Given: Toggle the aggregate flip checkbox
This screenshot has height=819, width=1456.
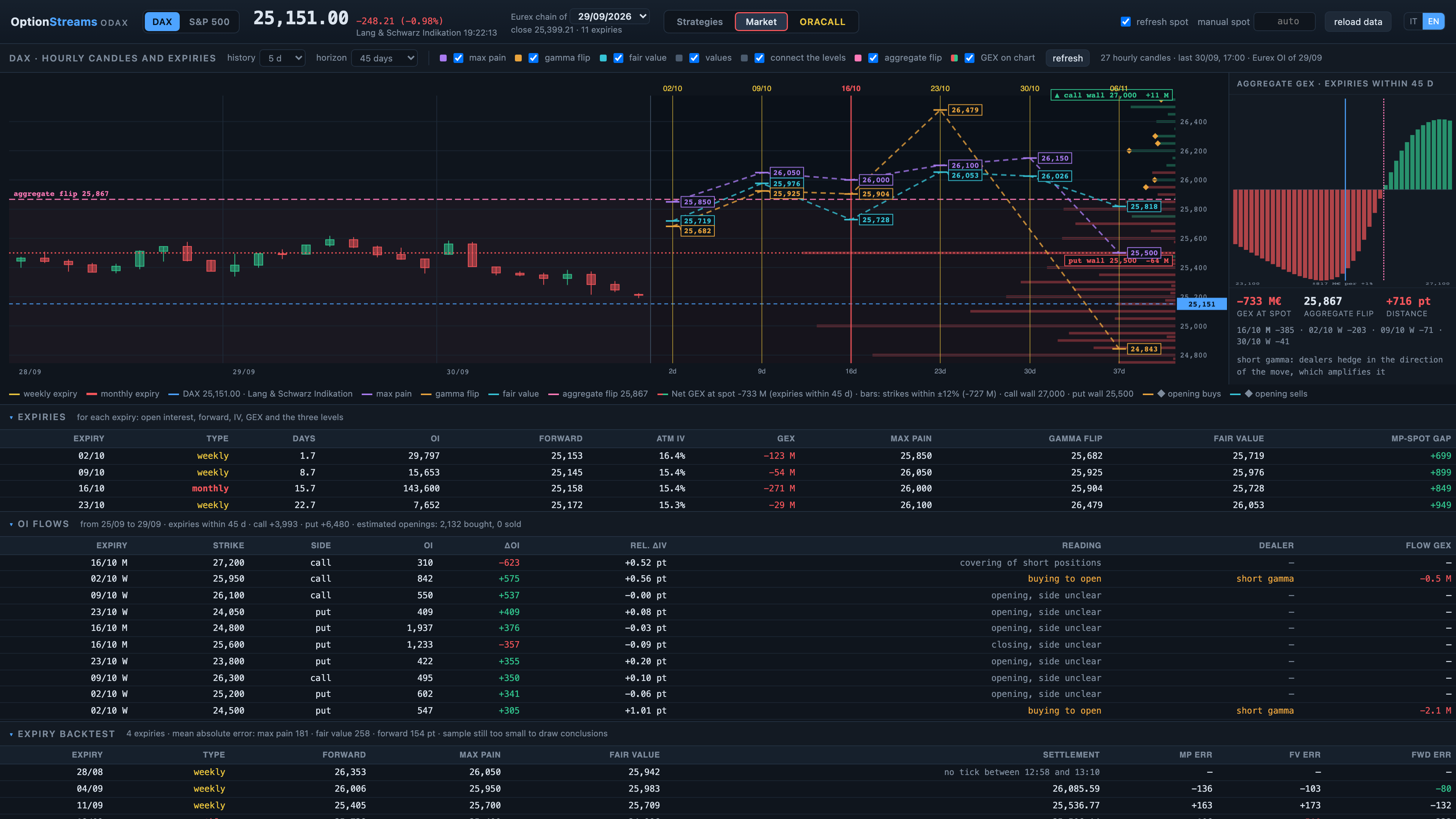Looking at the screenshot, I should click(873, 58).
